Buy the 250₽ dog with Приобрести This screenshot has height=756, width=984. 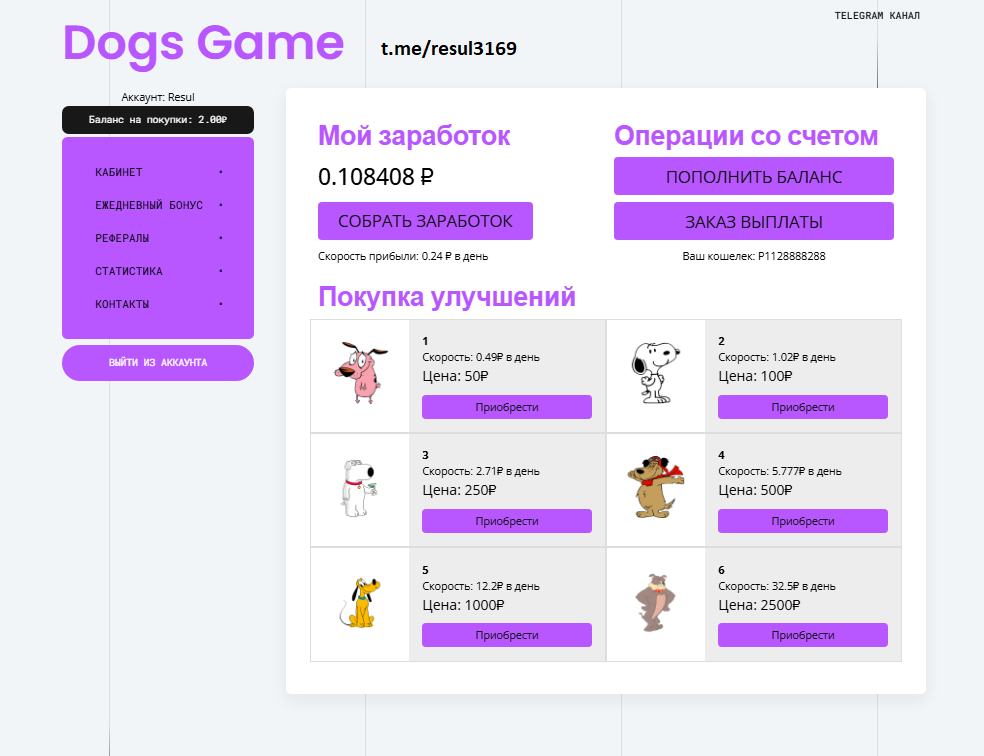(507, 521)
